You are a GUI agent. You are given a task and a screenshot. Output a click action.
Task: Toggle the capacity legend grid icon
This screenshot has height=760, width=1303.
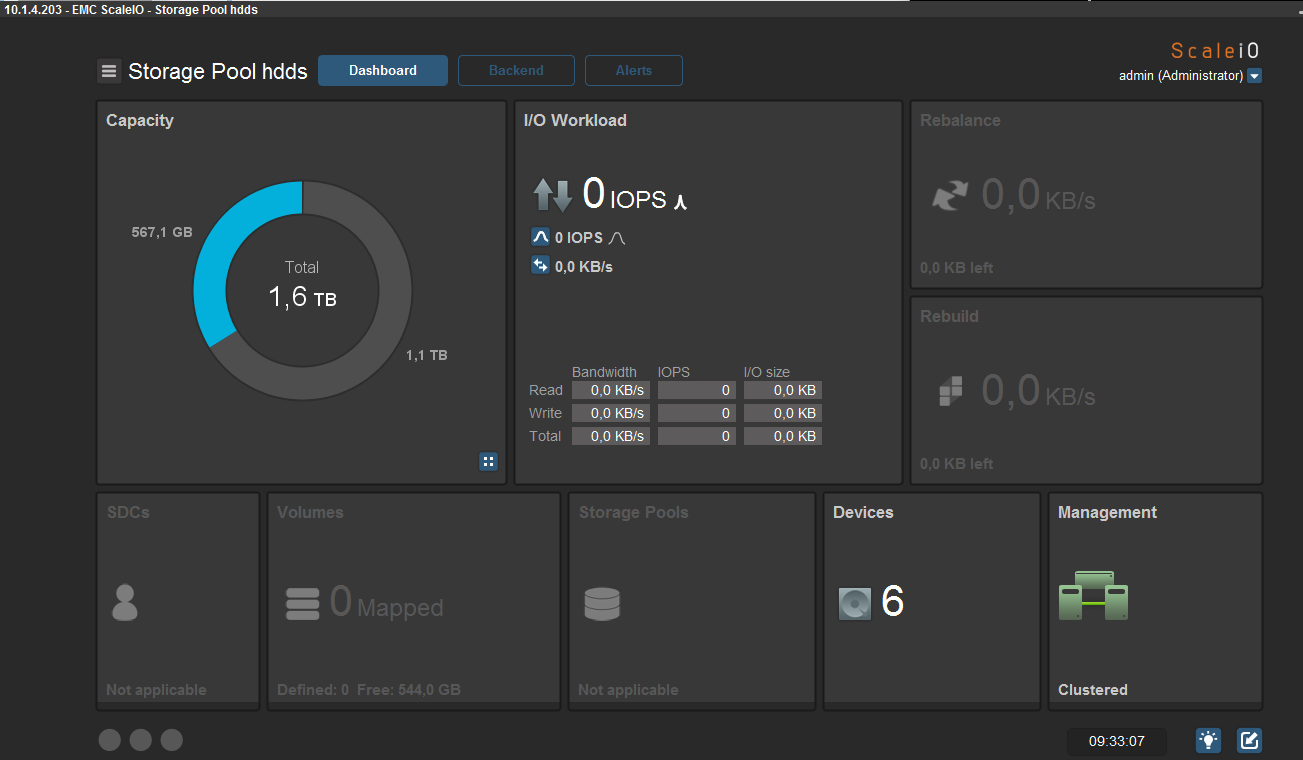coord(488,461)
